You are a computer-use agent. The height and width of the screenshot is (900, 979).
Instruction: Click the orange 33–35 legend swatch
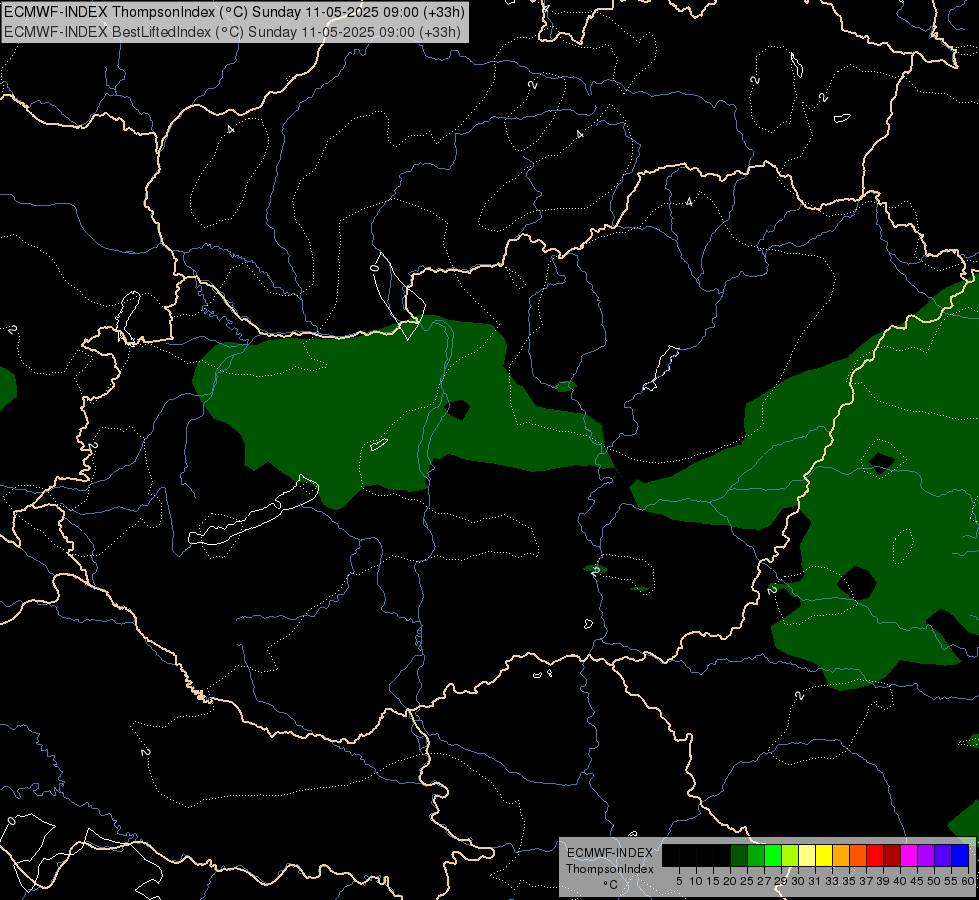[x=841, y=855]
